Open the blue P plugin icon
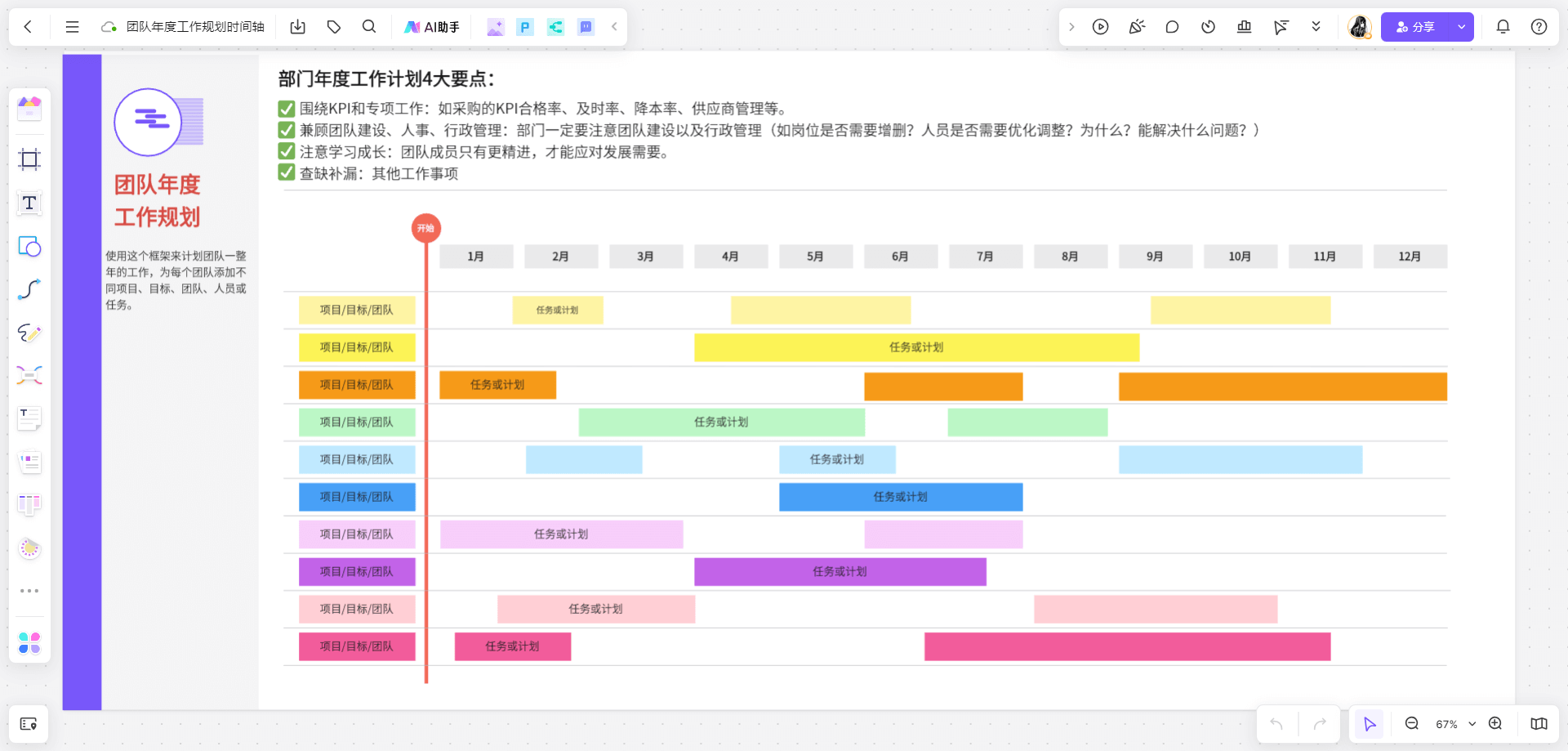 coord(525,27)
